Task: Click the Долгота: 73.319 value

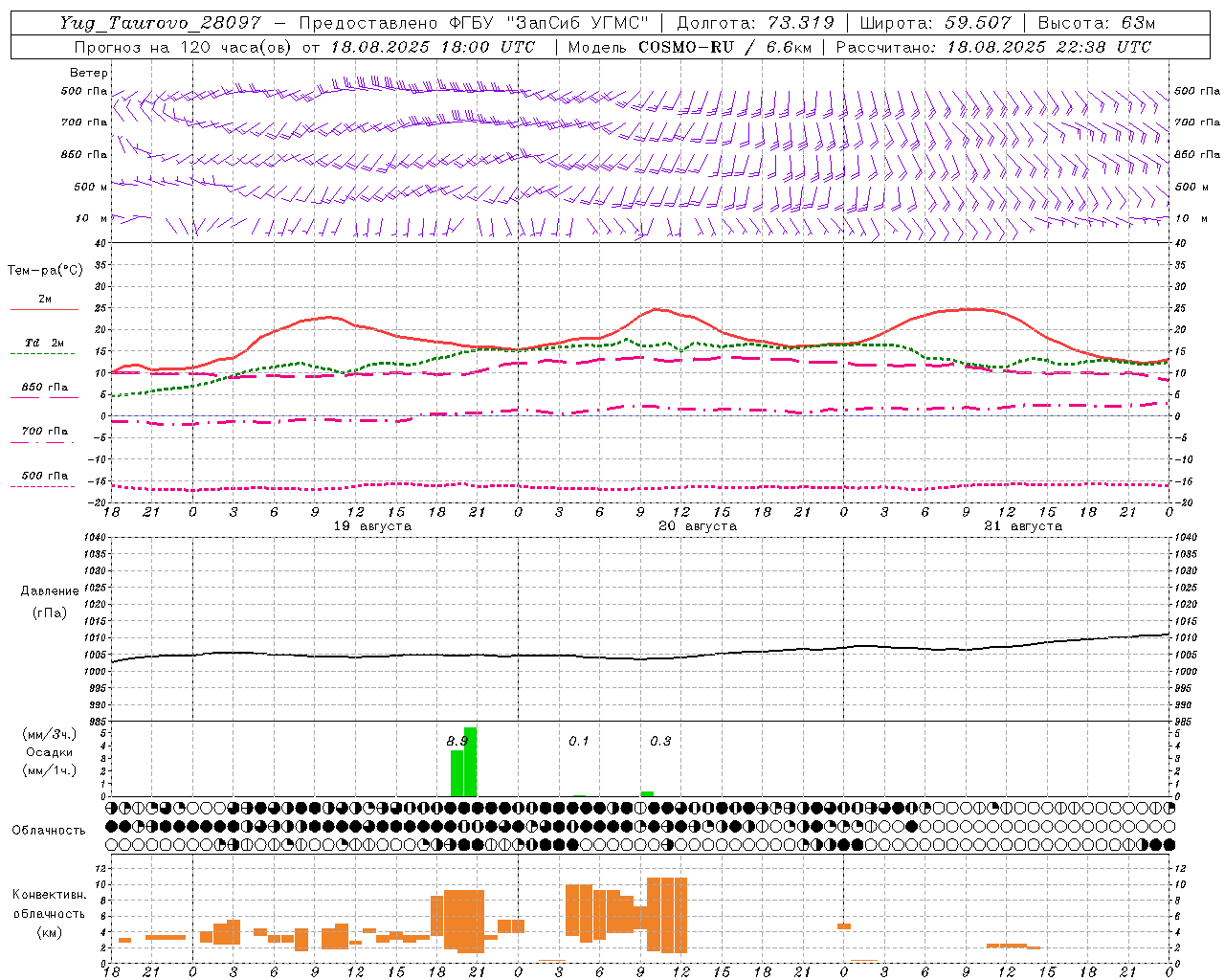Action: coord(755,23)
